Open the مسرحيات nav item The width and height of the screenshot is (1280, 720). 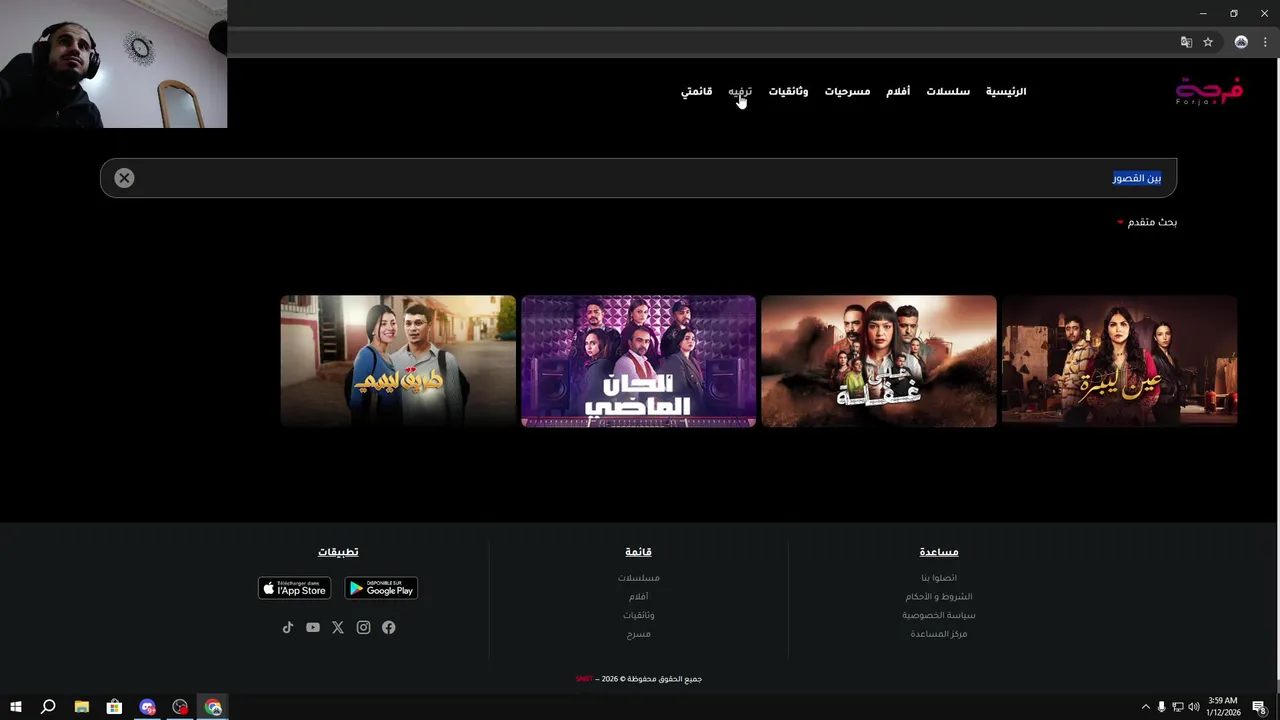[x=847, y=91]
